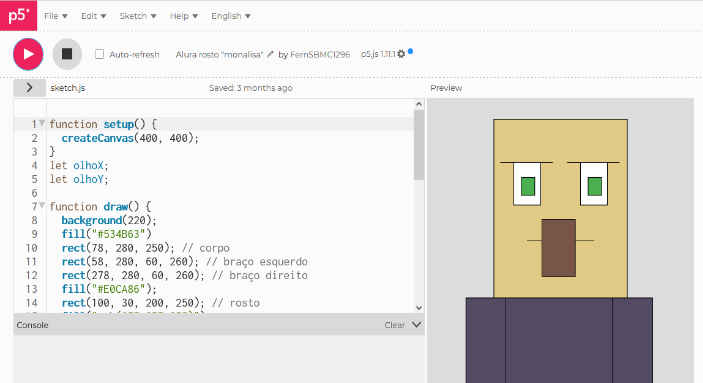Open the File menu
This screenshot has height=383, width=703.
point(56,16)
